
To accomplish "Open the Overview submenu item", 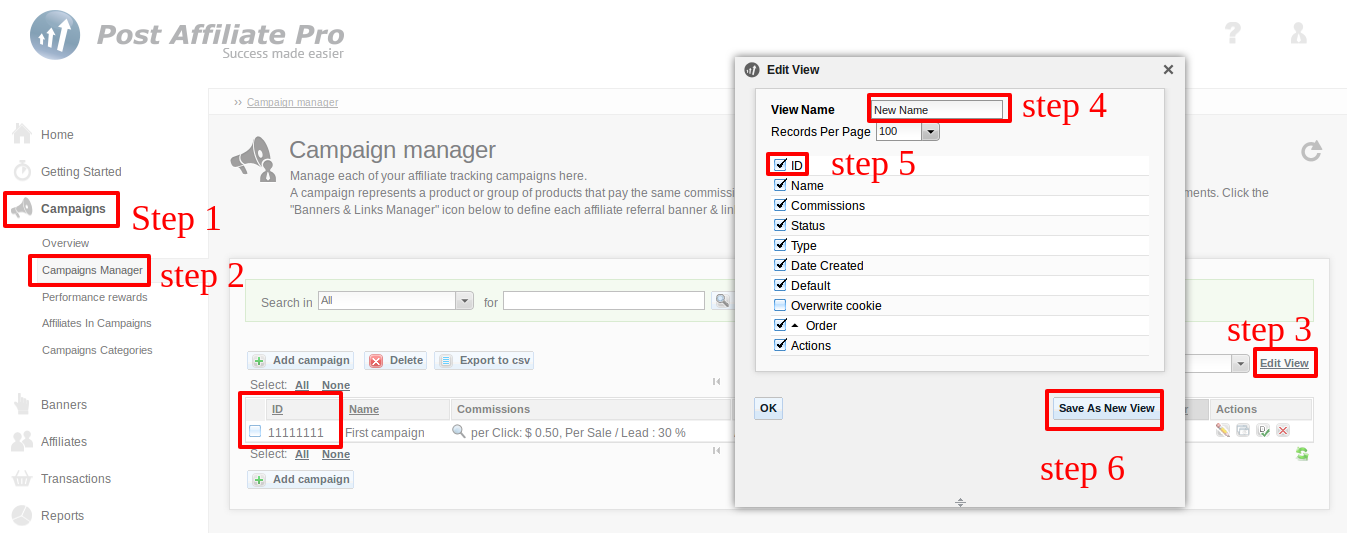I will click(65, 243).
